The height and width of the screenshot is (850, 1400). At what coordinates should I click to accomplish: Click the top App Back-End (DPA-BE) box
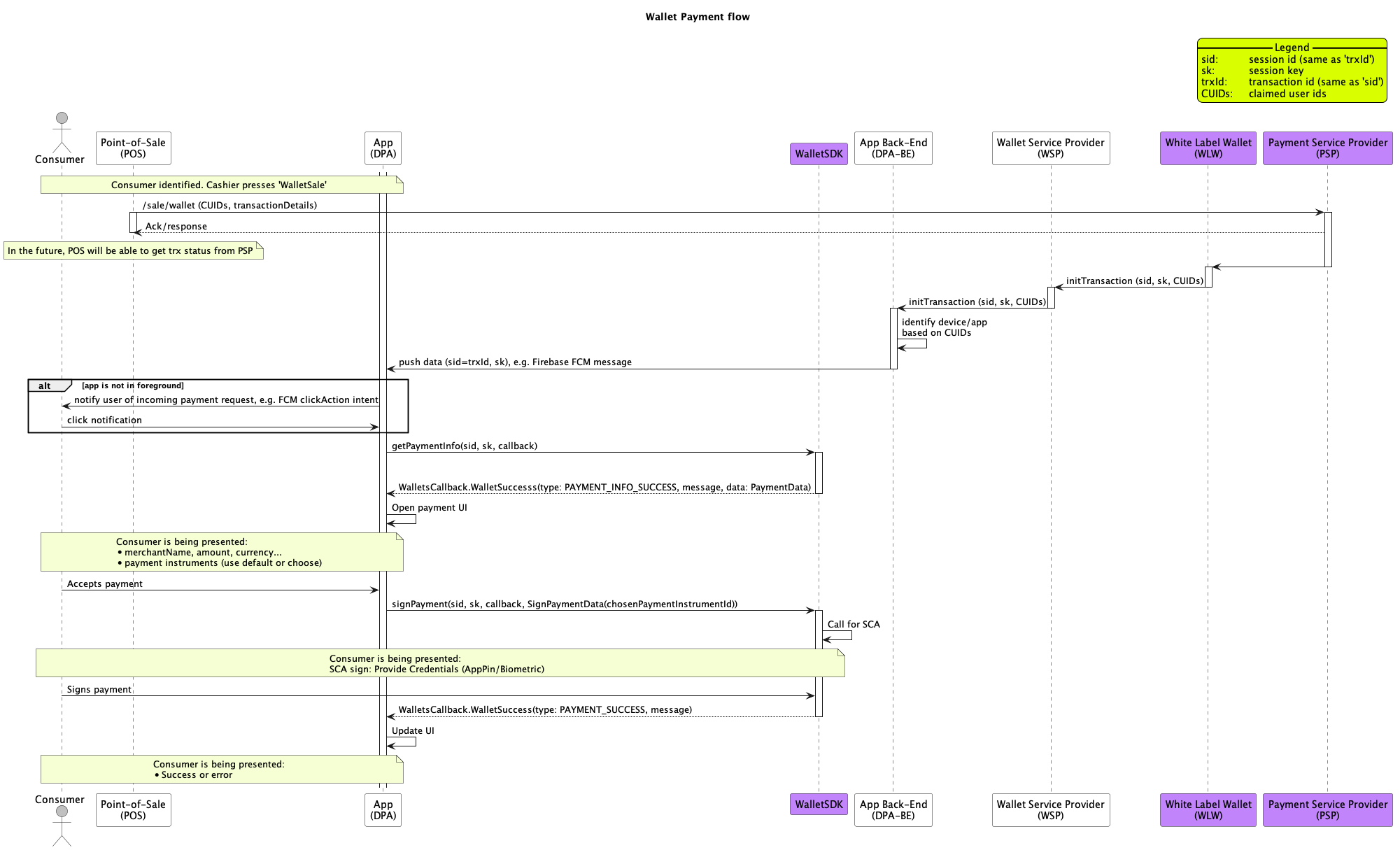point(893,148)
